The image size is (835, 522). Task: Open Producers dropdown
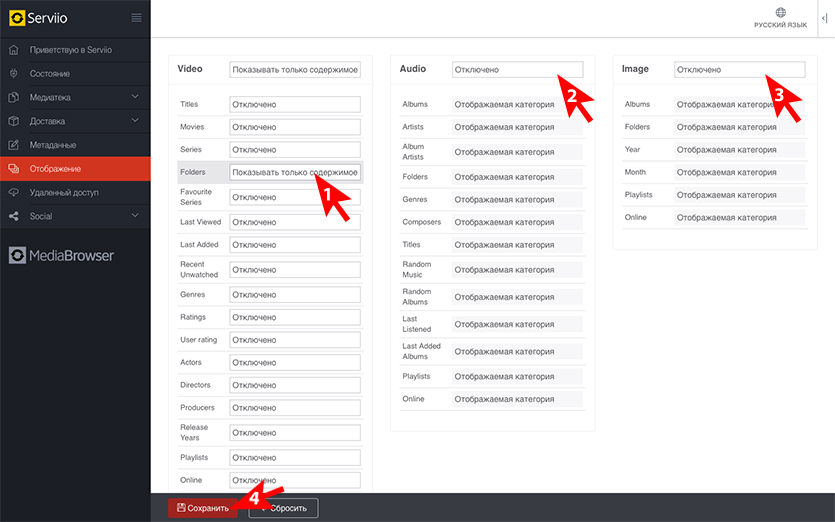coord(295,407)
